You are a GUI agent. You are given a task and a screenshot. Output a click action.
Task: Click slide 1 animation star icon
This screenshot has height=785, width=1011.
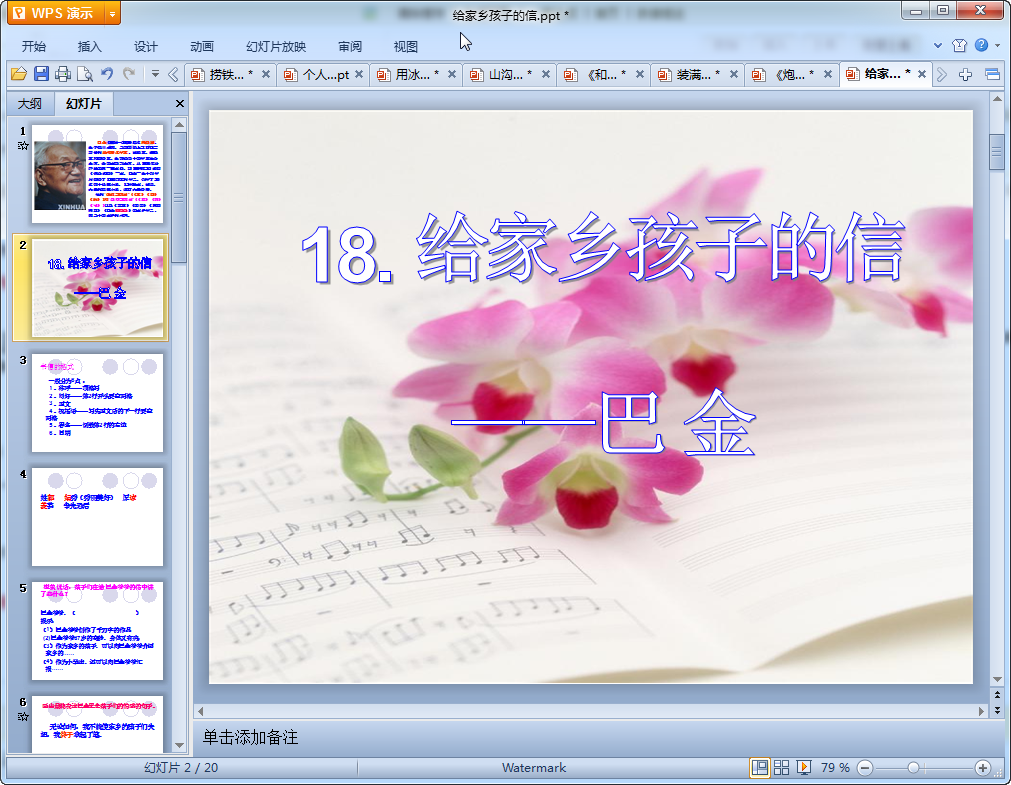coord(23,145)
